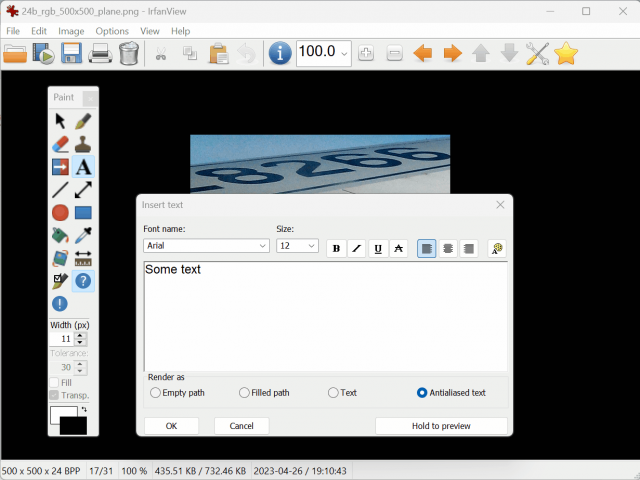Toggle bold formatting in Insert text
Image resolution: width=640 pixels, height=480 pixels.
(336, 248)
